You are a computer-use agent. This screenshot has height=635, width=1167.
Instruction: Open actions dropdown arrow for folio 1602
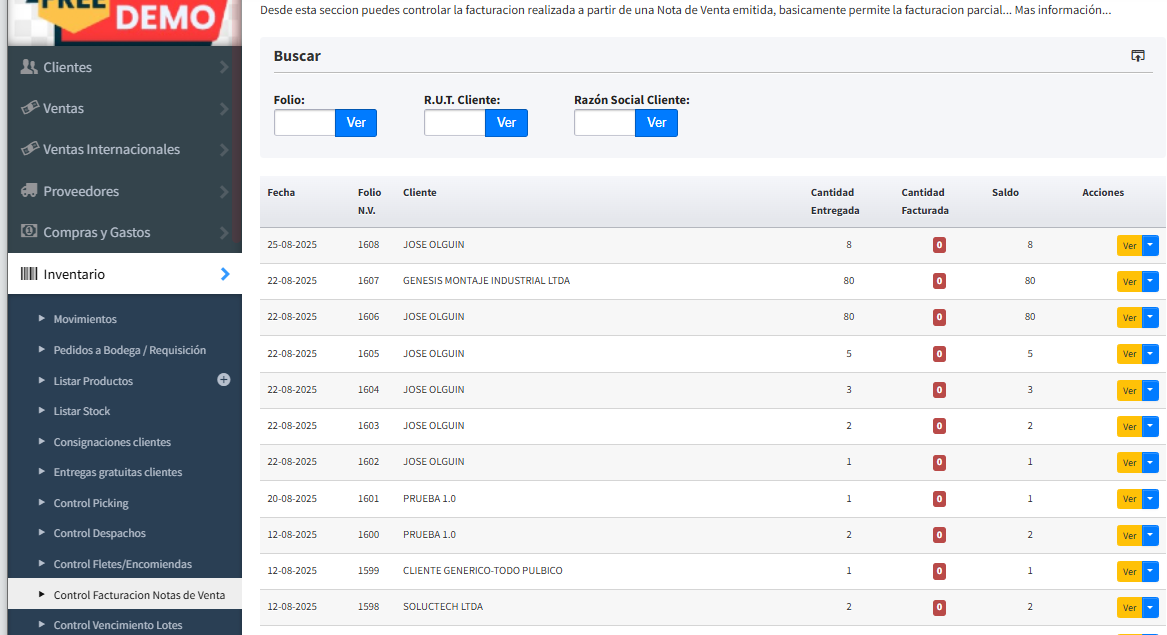tap(1150, 462)
